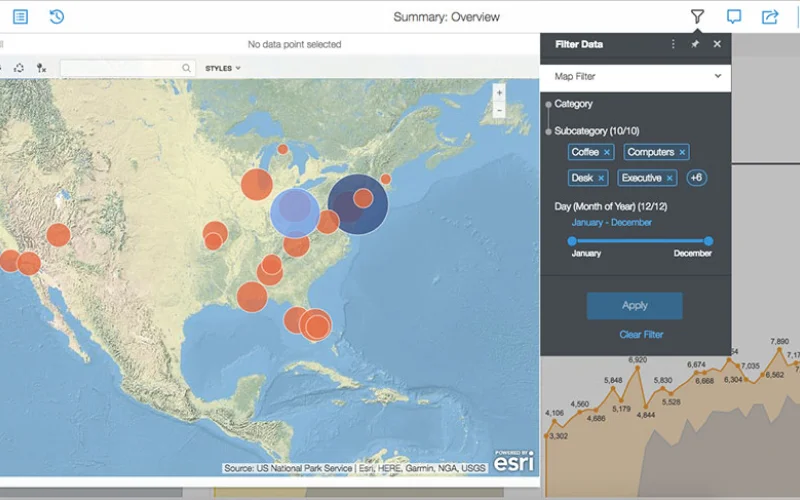Click the map search input field

click(x=120, y=68)
